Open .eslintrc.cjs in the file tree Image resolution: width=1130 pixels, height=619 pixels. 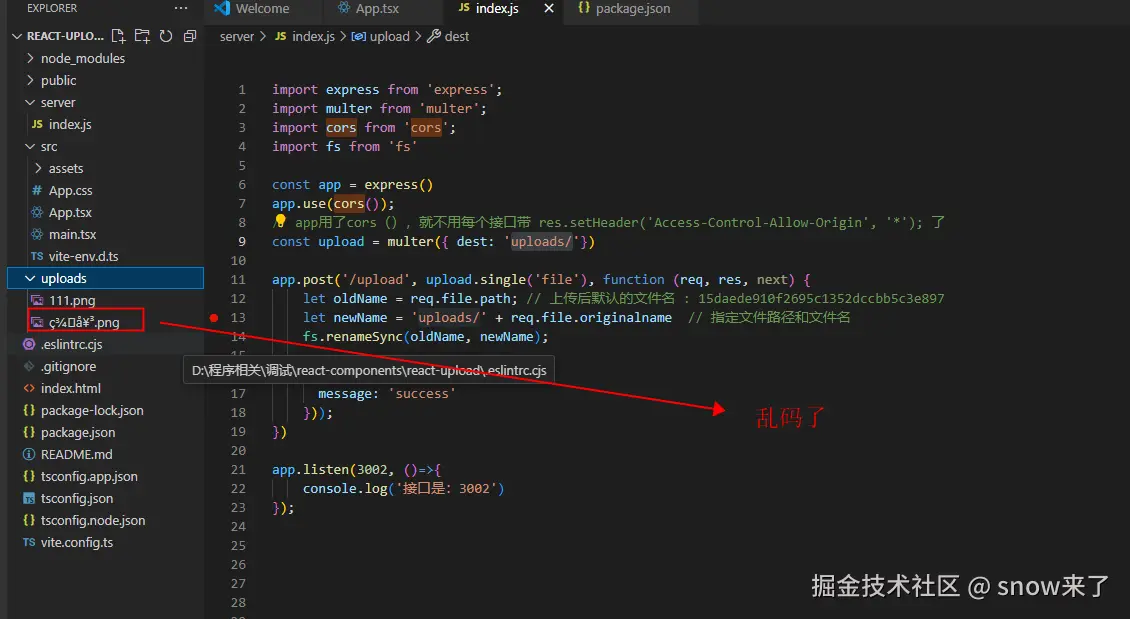click(x=71, y=344)
